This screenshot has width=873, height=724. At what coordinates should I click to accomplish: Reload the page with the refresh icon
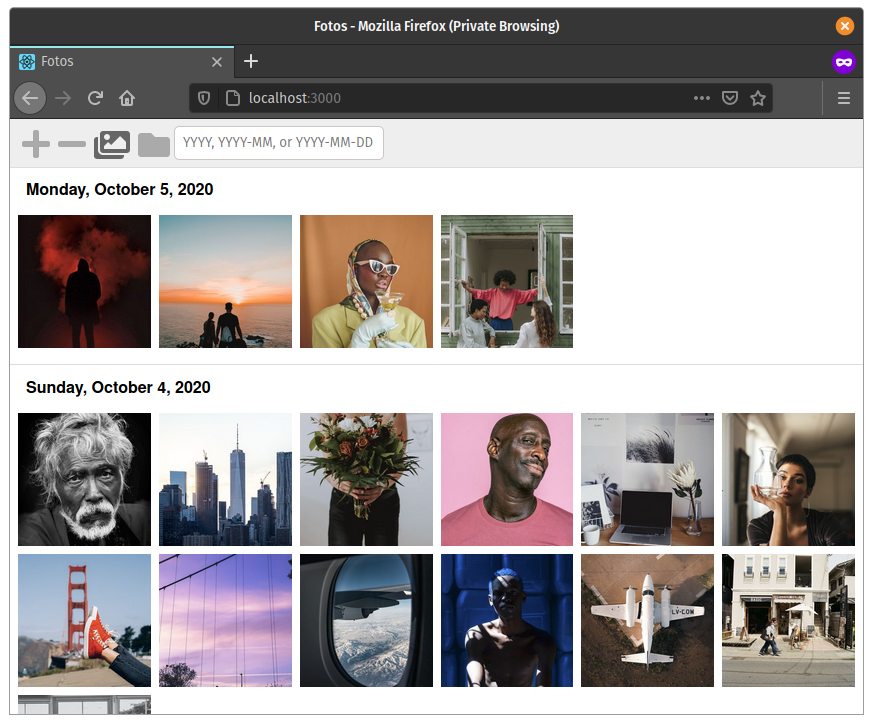coord(95,98)
